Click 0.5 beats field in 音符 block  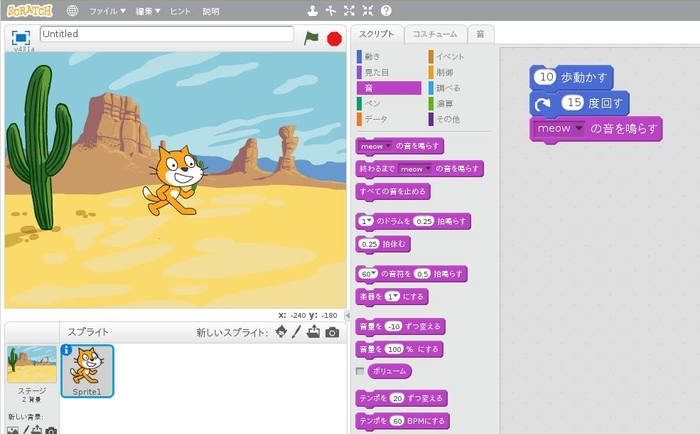[x=422, y=274]
